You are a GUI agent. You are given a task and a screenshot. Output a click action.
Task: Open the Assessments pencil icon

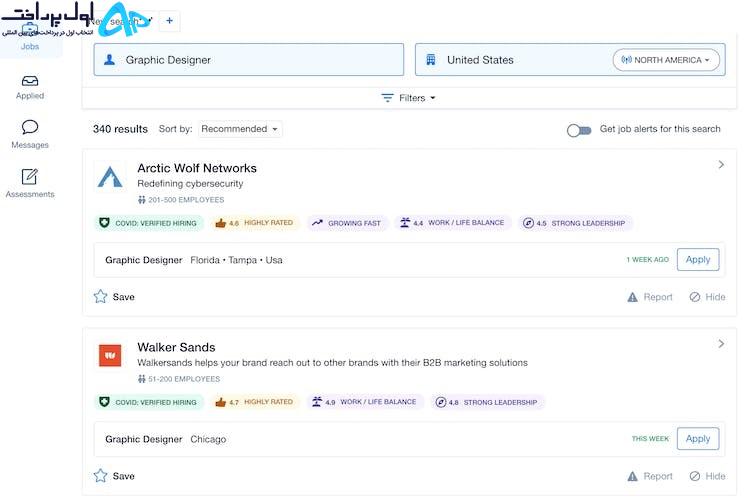29,177
